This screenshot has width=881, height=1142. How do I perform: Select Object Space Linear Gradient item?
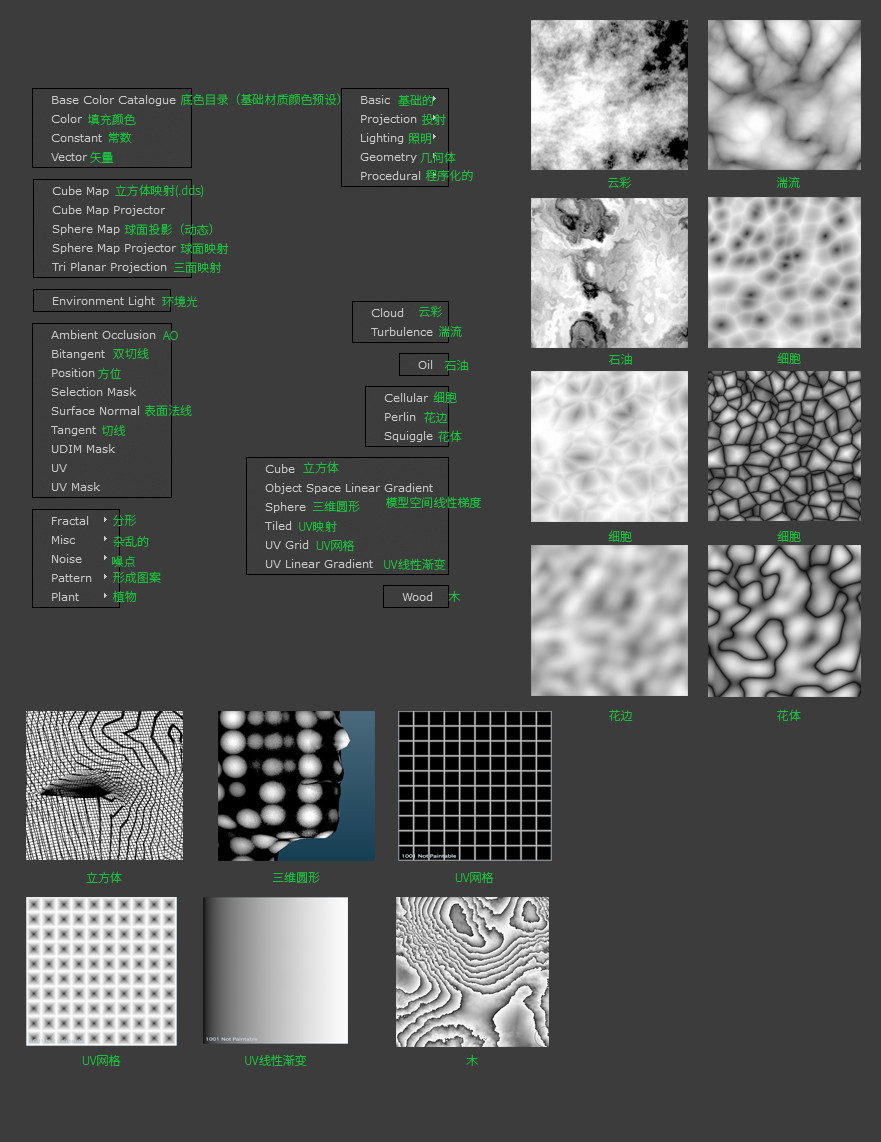coord(349,488)
